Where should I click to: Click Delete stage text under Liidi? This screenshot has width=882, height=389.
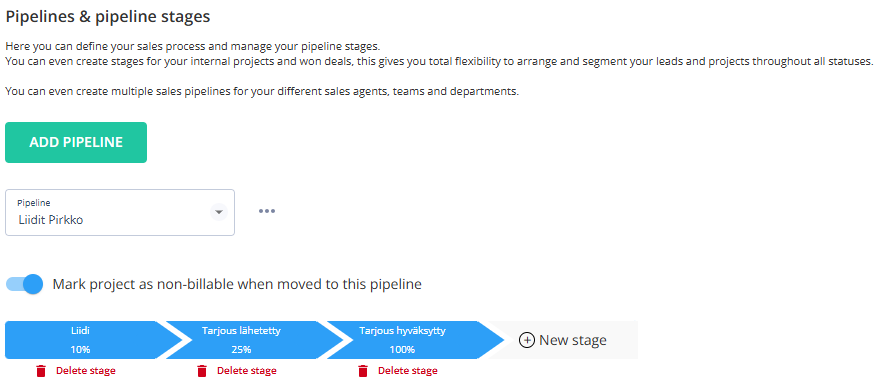[86, 371]
